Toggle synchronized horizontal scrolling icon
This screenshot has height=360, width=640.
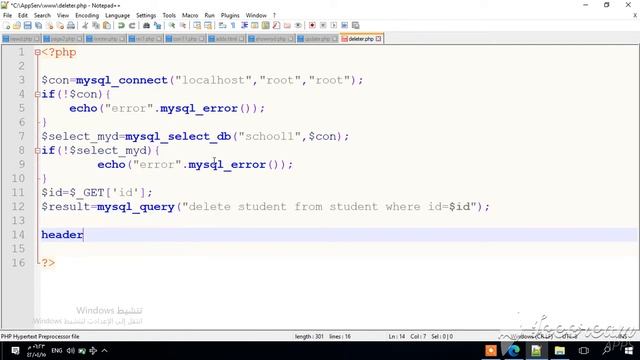[208, 25]
